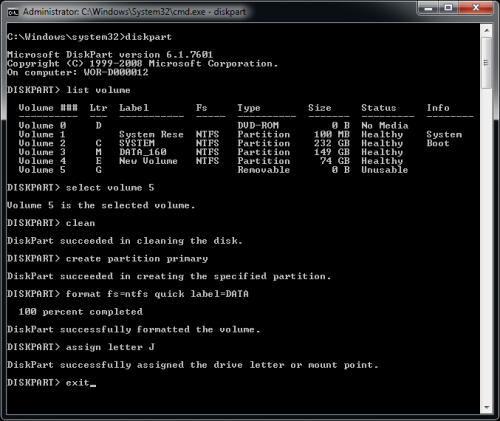The width and height of the screenshot is (500, 421).
Task: Click the 'Status' column header
Action: (x=379, y=108)
